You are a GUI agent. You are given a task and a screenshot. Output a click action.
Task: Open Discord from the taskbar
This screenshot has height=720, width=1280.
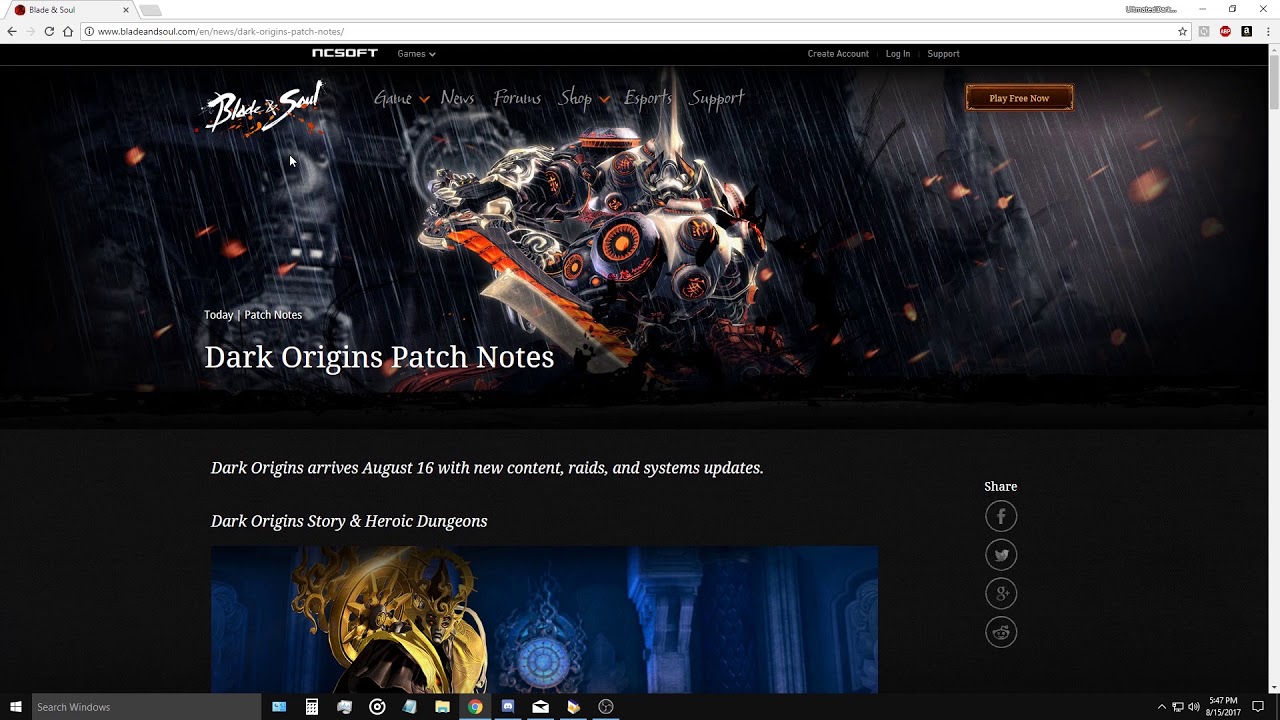tap(507, 707)
